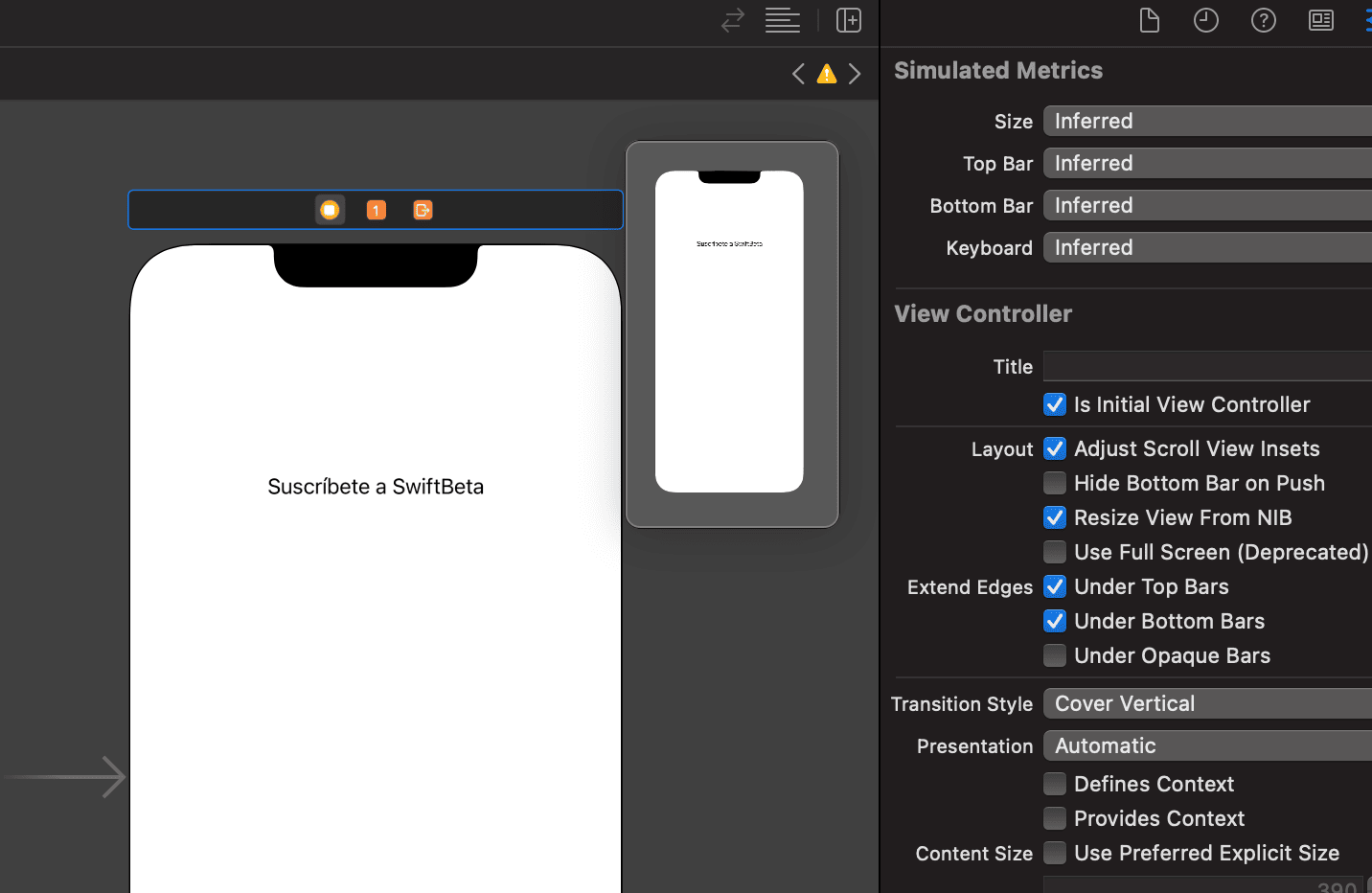
Task: Toggle Resize View From NIB checkbox
Action: [1055, 517]
